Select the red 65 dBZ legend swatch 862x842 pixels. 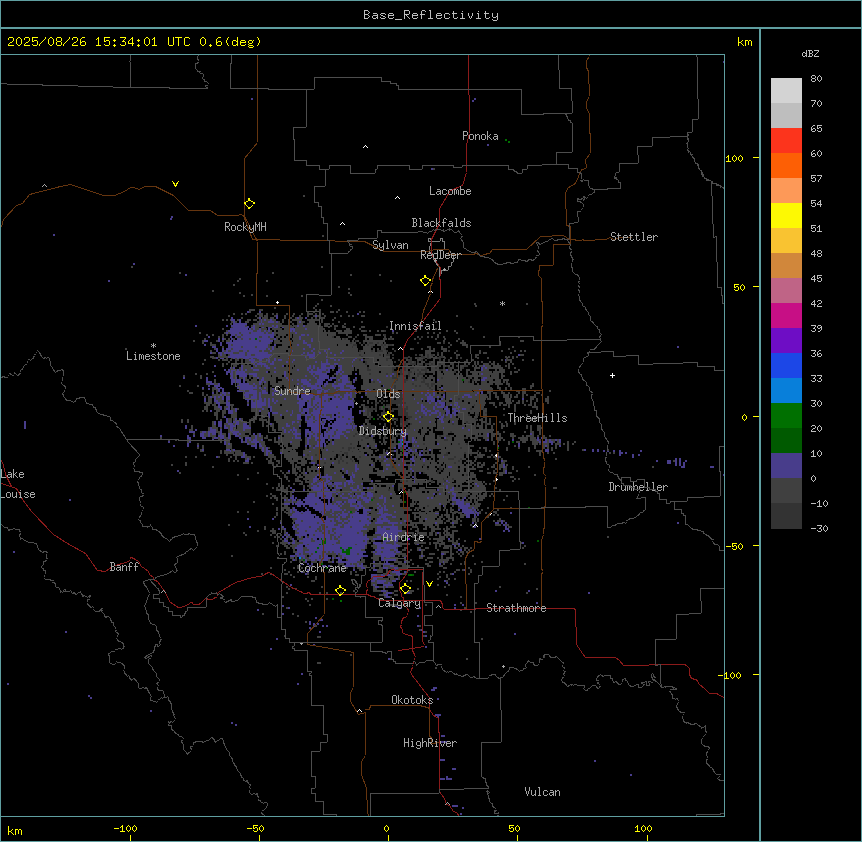point(786,140)
